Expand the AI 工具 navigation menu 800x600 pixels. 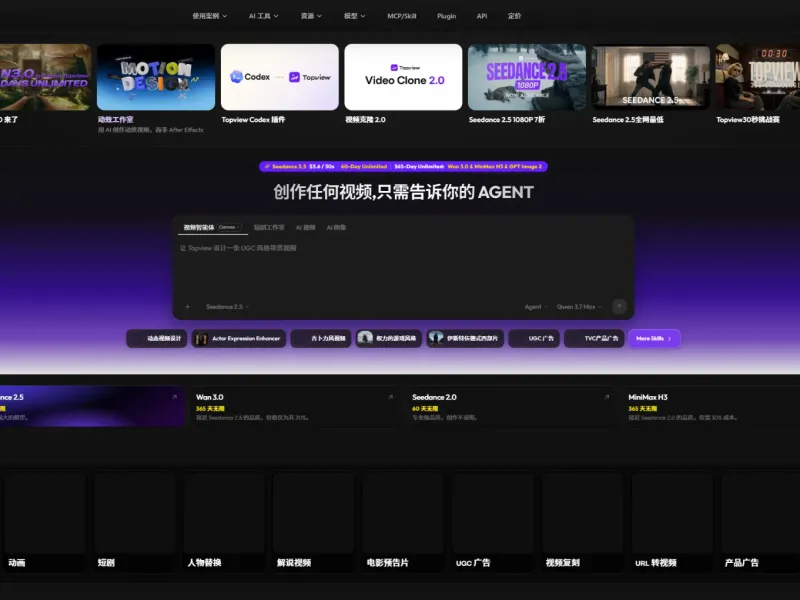coord(263,16)
